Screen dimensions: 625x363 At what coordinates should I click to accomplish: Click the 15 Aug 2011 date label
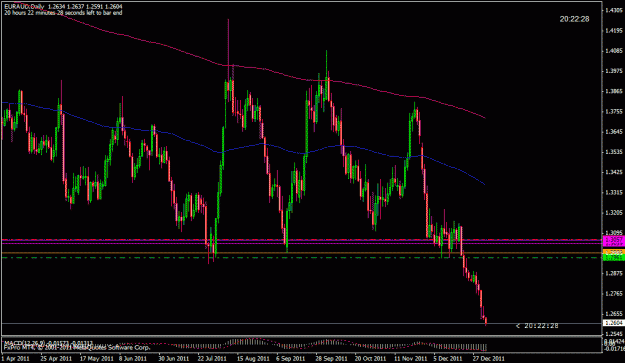pos(253,359)
